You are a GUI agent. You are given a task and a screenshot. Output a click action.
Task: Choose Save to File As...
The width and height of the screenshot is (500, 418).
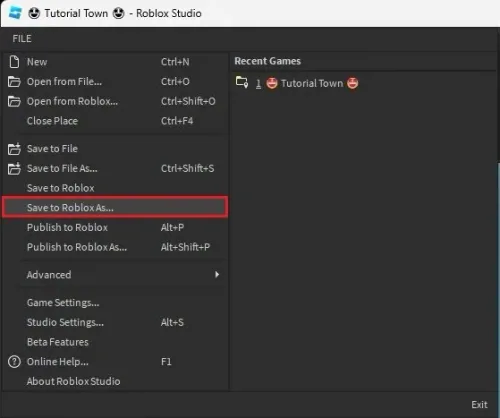click(115, 168)
